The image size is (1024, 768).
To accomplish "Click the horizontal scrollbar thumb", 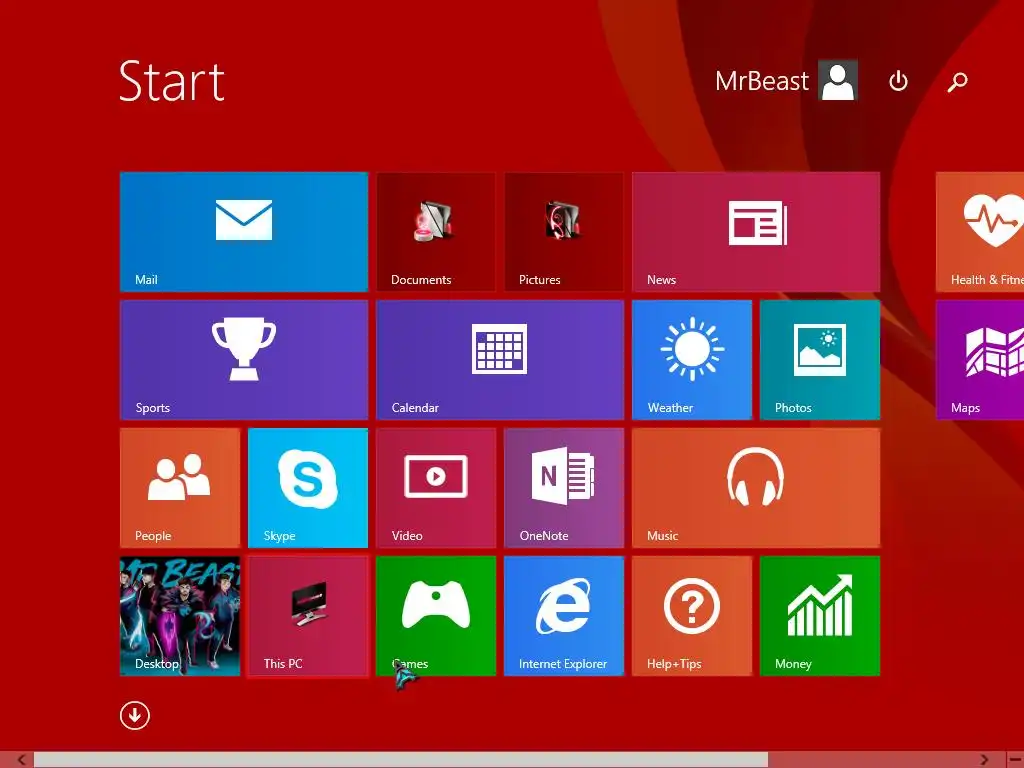I will [x=400, y=760].
